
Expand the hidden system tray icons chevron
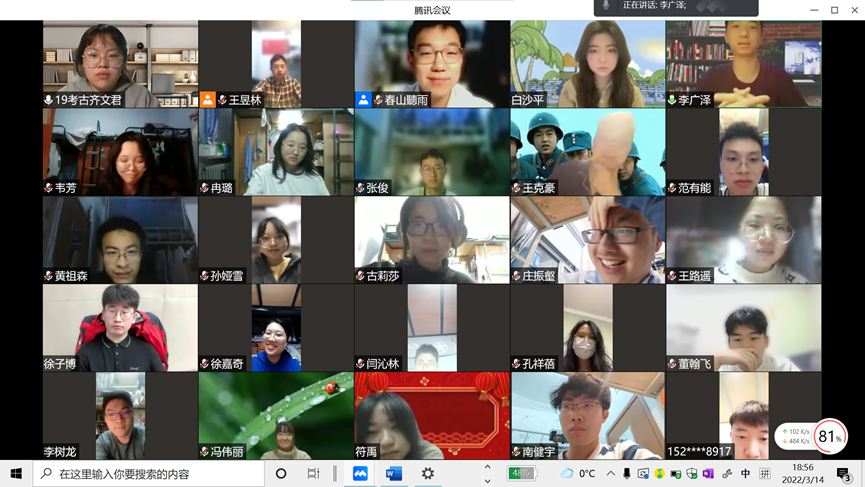(x=610, y=473)
